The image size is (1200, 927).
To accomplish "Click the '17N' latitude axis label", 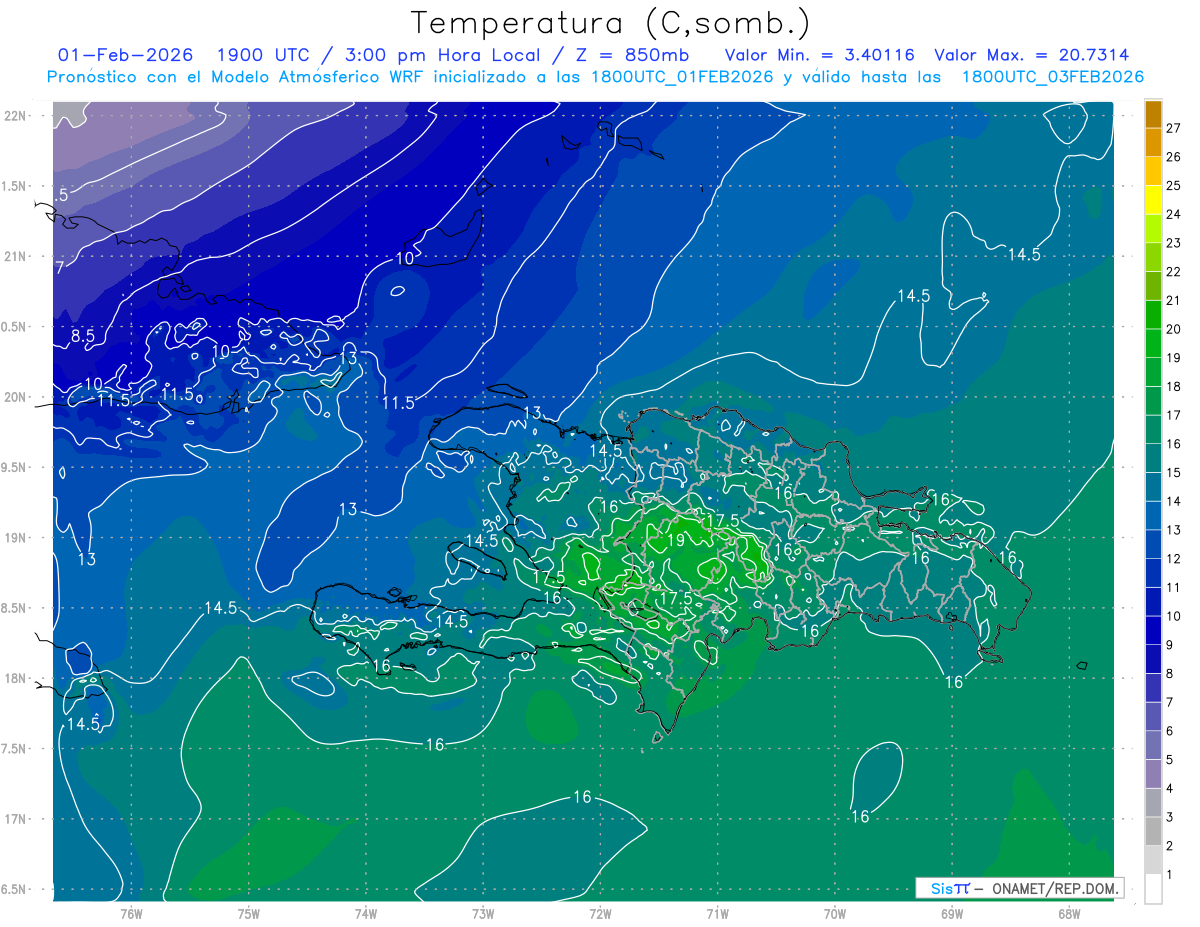I will [15, 819].
